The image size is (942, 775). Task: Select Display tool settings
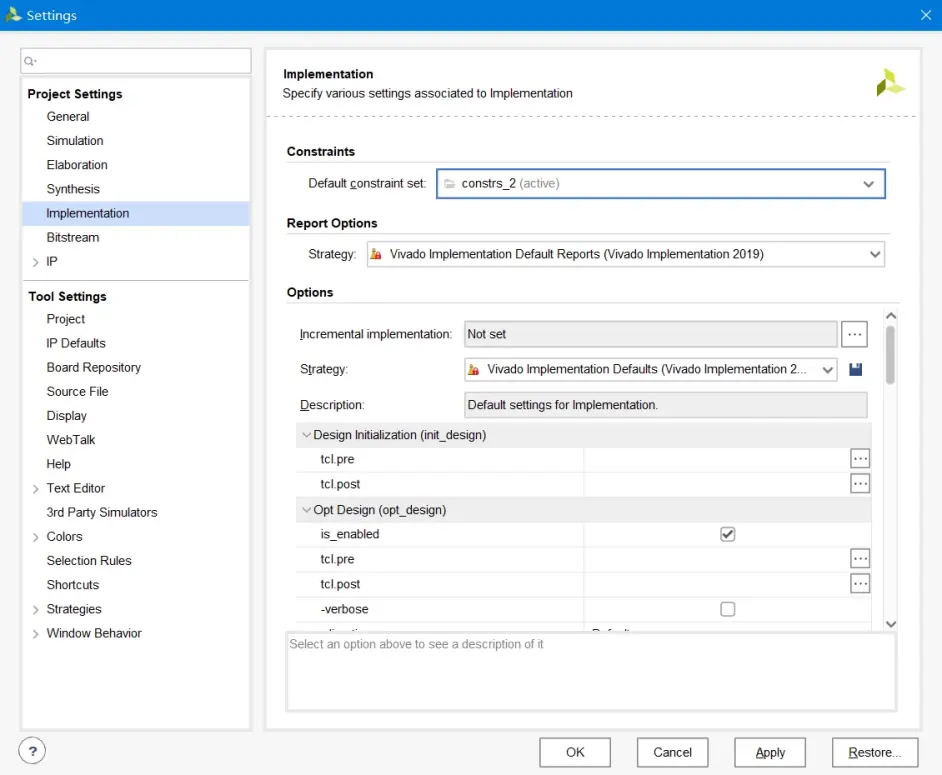tap(67, 416)
